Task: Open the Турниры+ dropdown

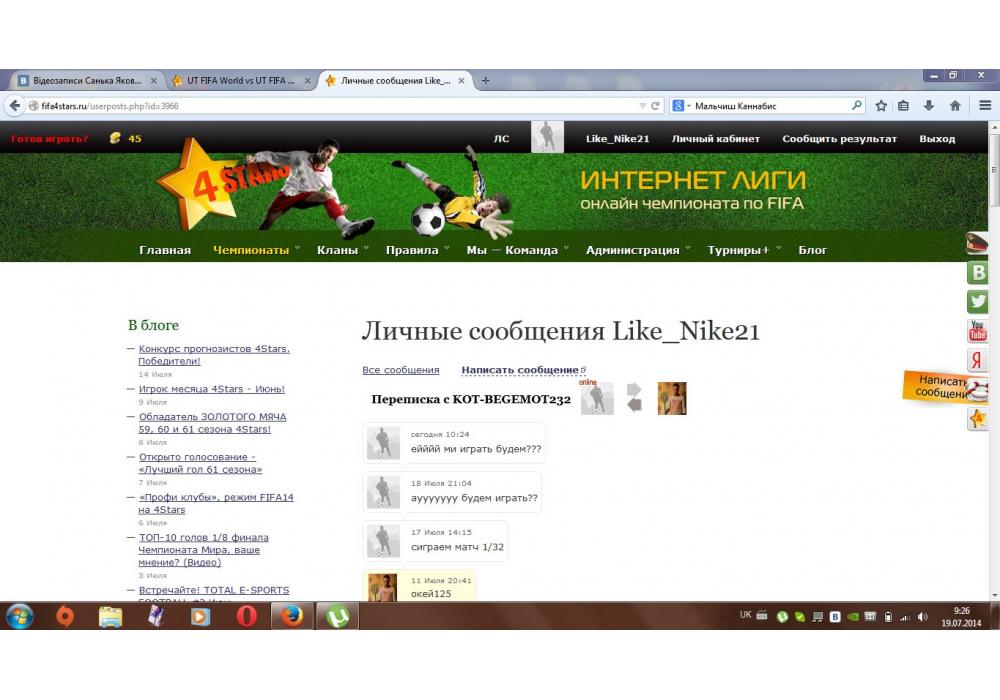Action: click(x=738, y=250)
